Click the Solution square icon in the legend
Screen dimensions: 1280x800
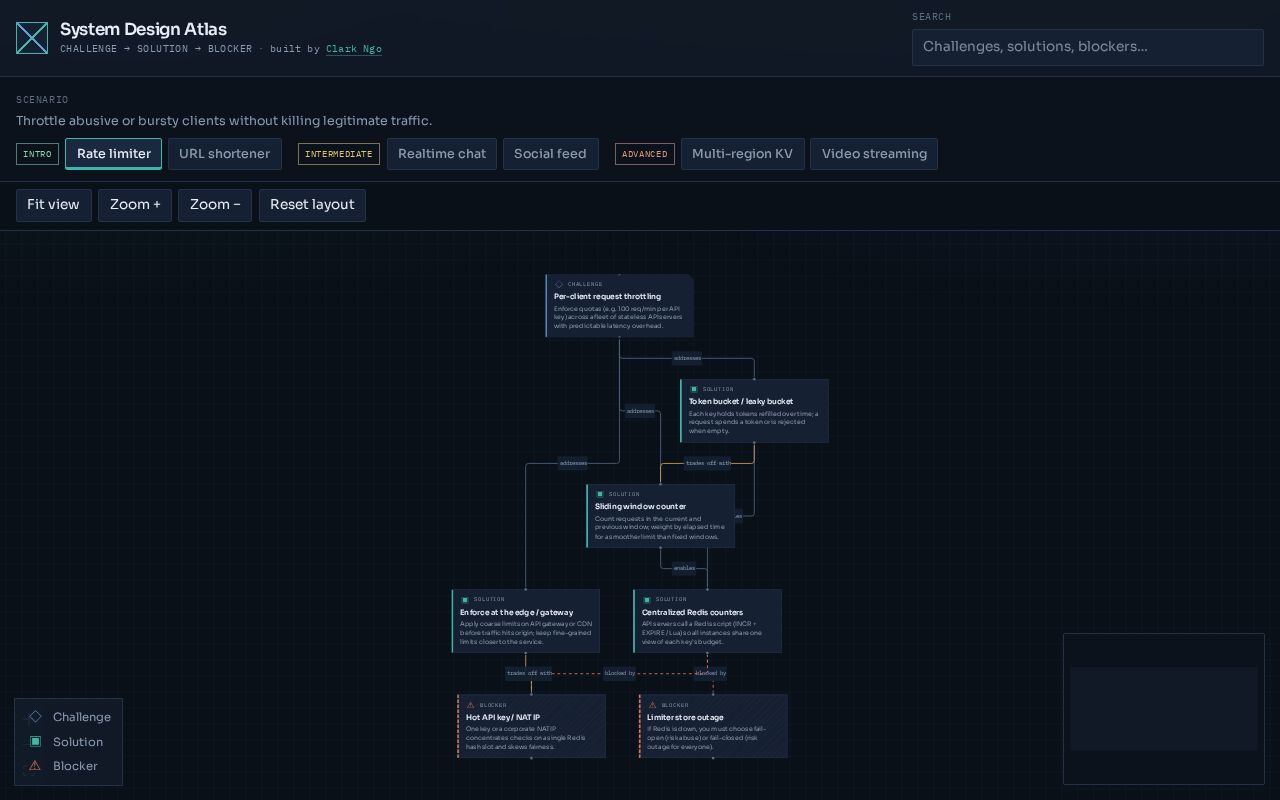coord(35,741)
